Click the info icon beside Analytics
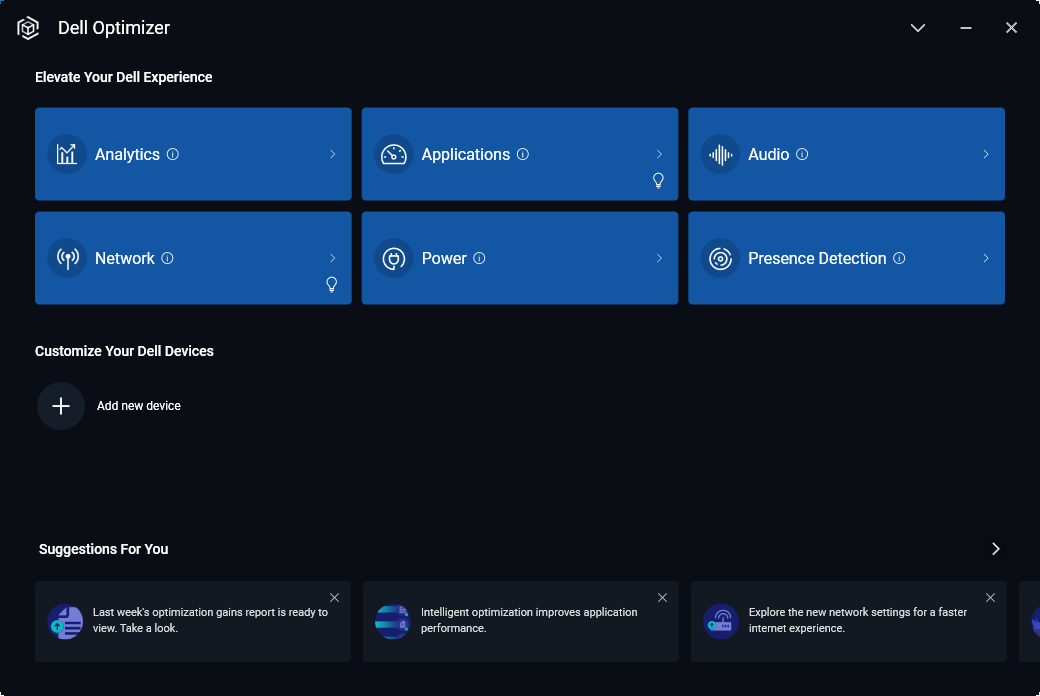Image resolution: width=1040 pixels, height=696 pixels. (173, 154)
